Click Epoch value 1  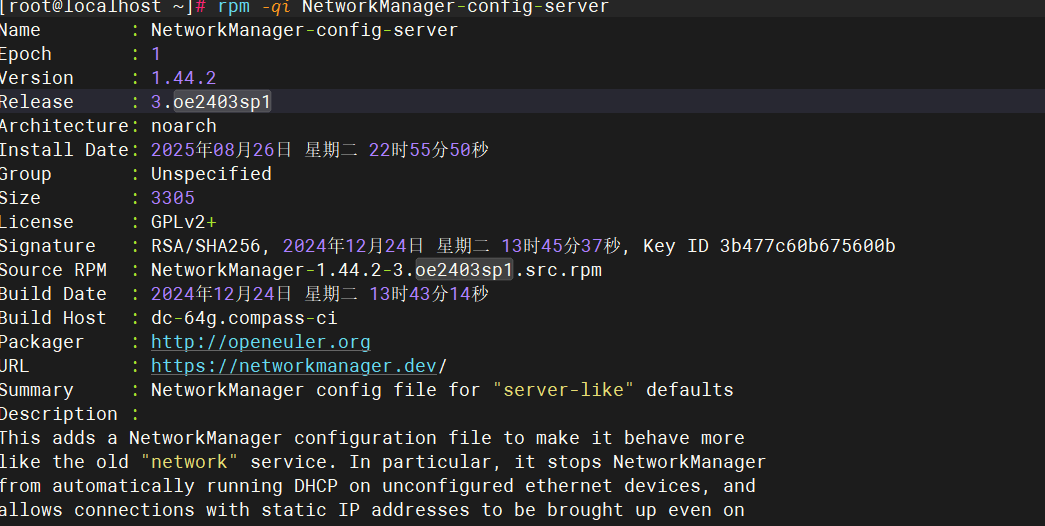point(156,54)
